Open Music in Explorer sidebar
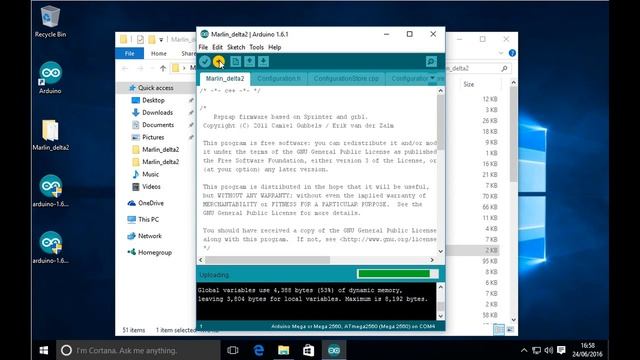 point(150,174)
